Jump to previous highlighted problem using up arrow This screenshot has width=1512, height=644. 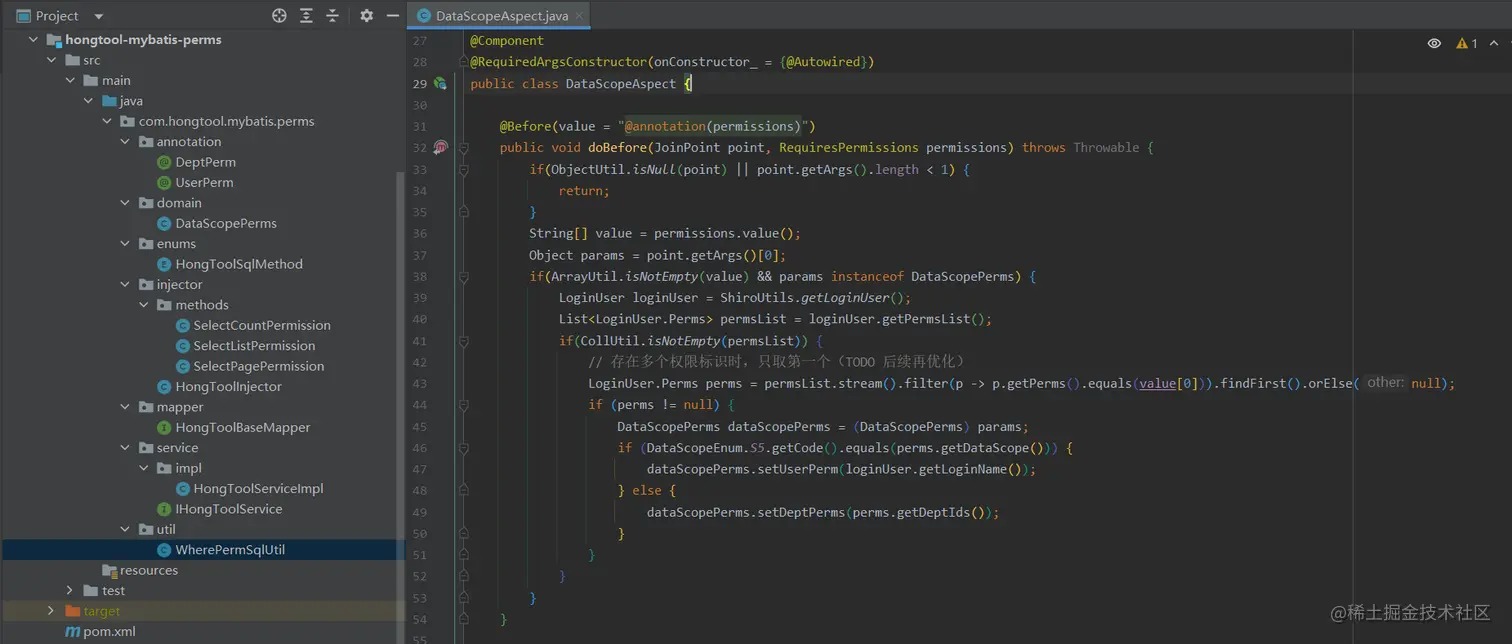click(x=1494, y=43)
